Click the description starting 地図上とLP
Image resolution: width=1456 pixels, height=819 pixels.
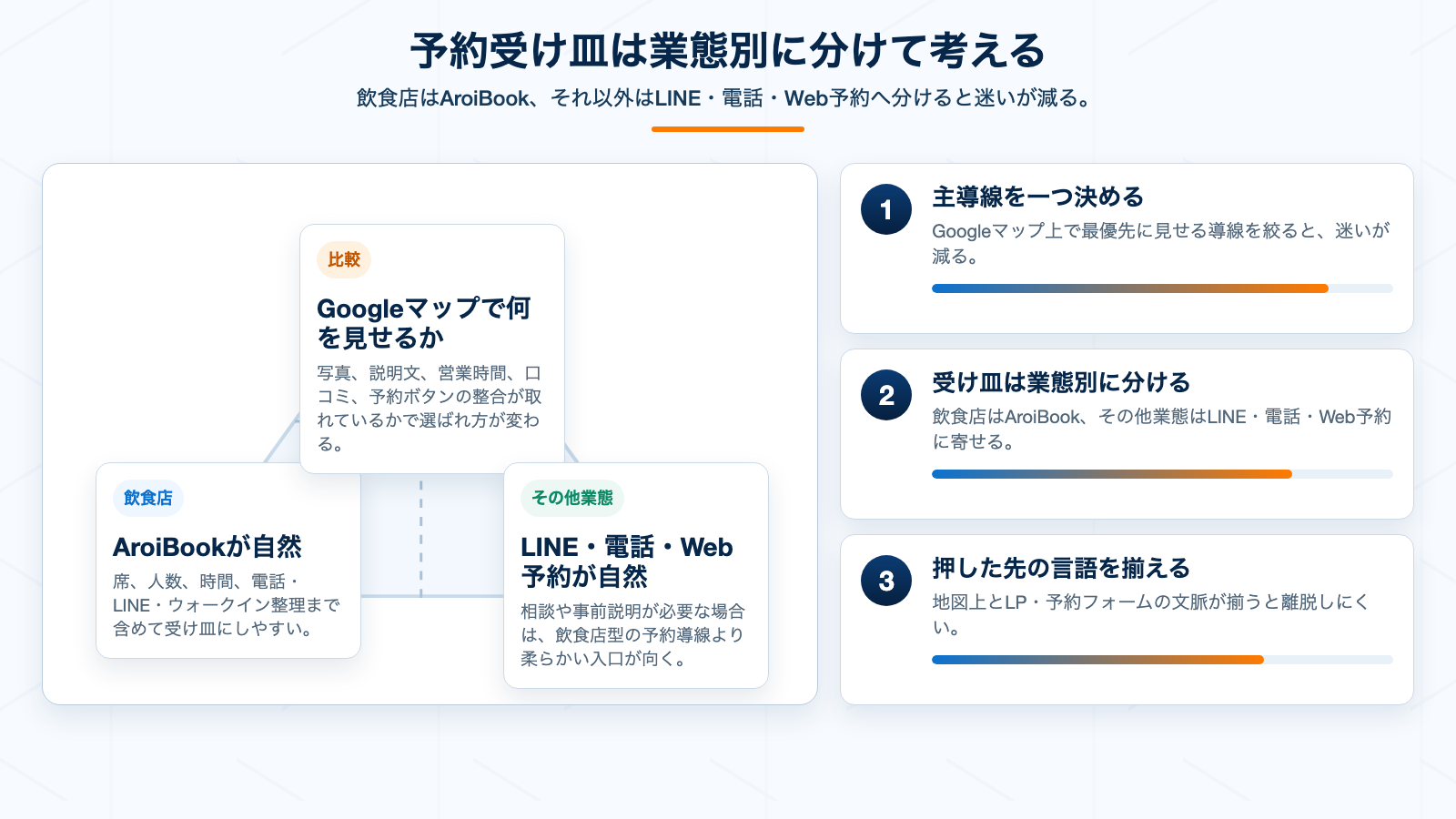pyautogui.click(x=1151, y=615)
